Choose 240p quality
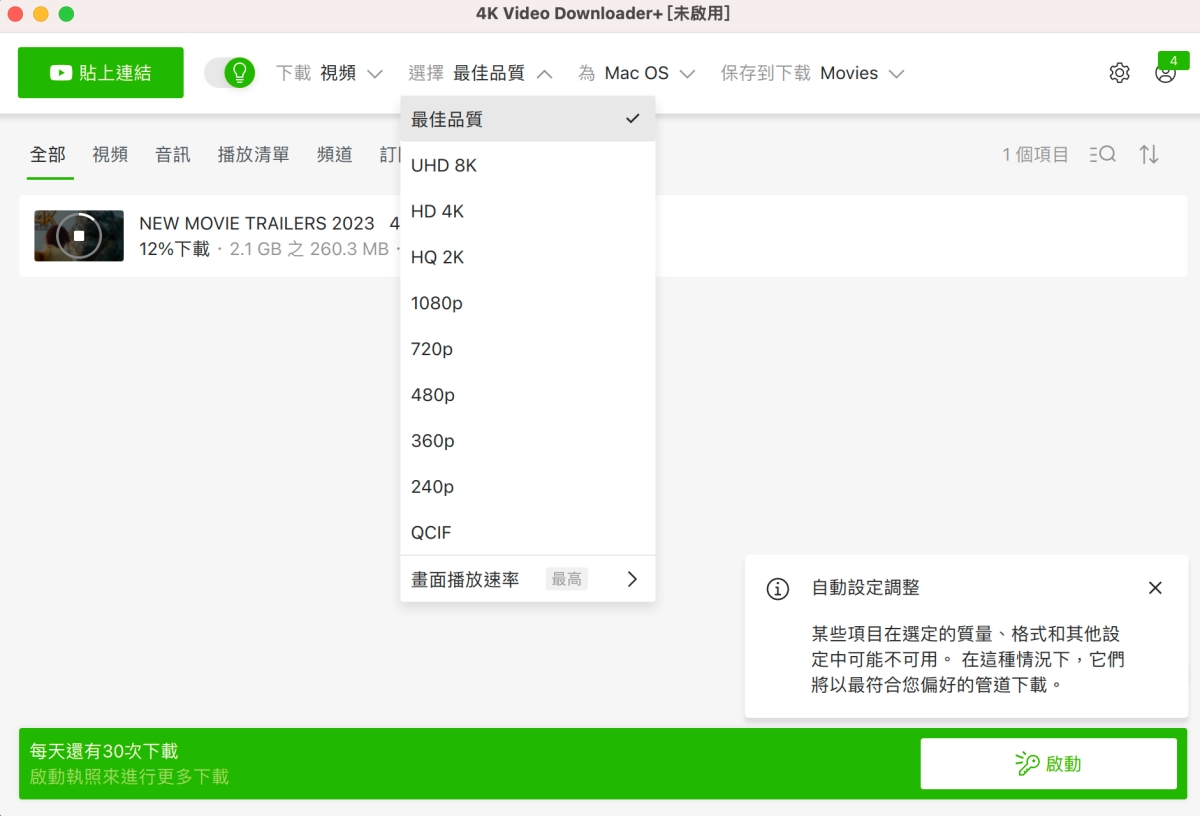 [528, 487]
